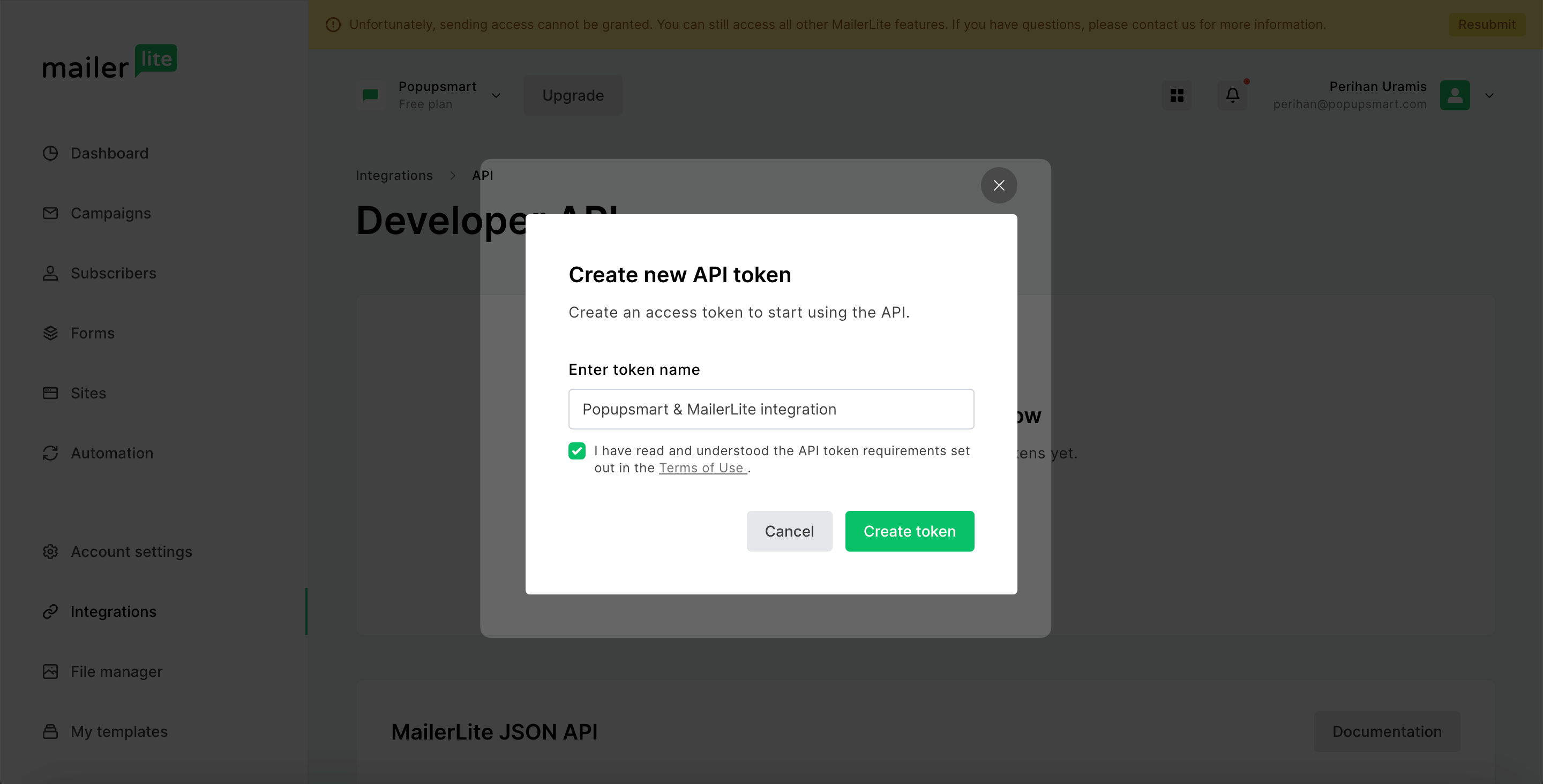Click the Create token button
1543x784 pixels.
point(909,531)
